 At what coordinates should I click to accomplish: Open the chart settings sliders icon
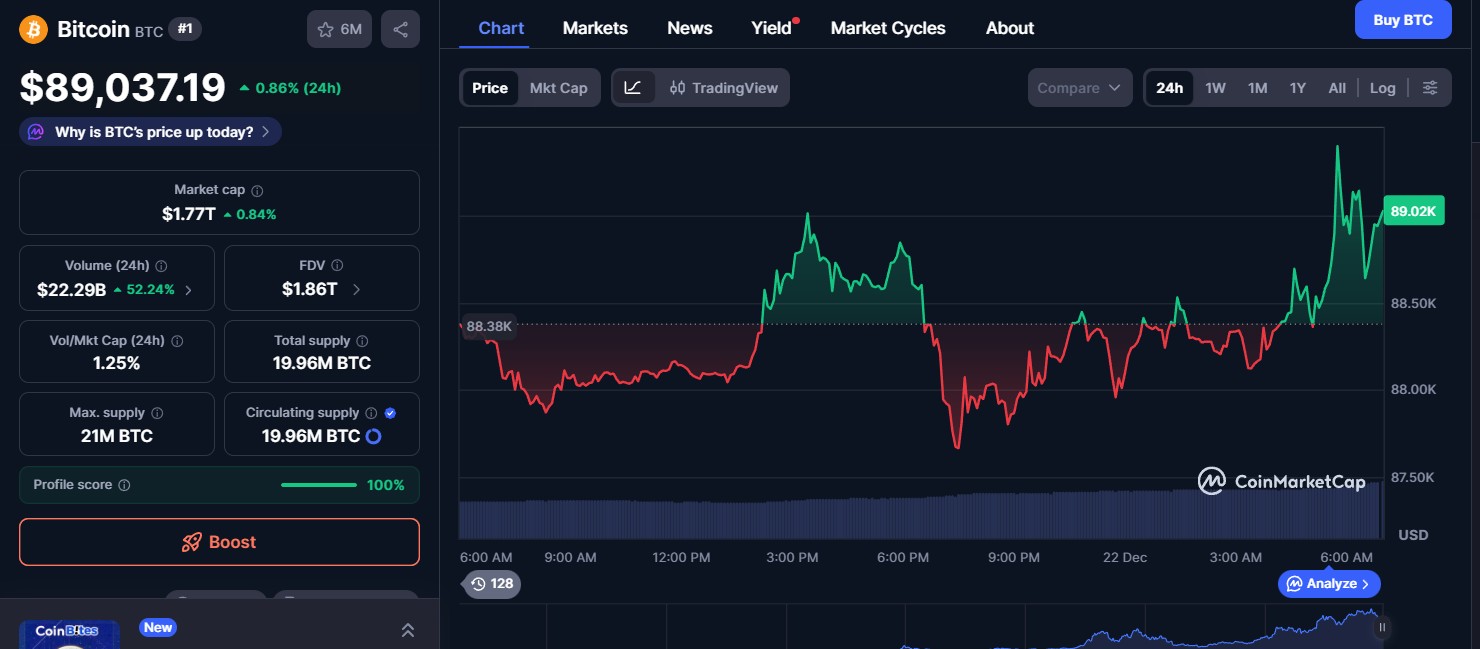click(1430, 87)
